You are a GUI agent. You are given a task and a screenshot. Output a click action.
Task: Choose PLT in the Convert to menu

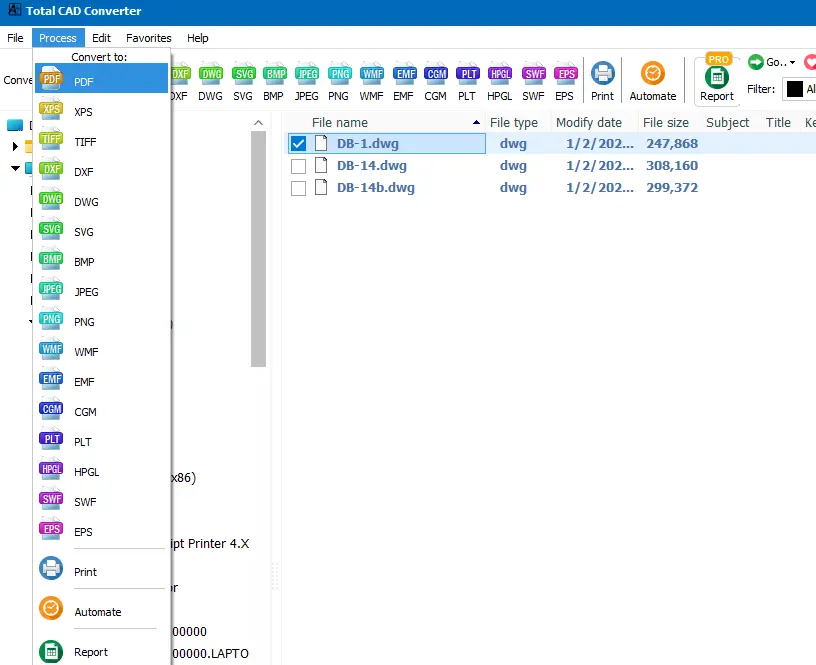coord(101,442)
